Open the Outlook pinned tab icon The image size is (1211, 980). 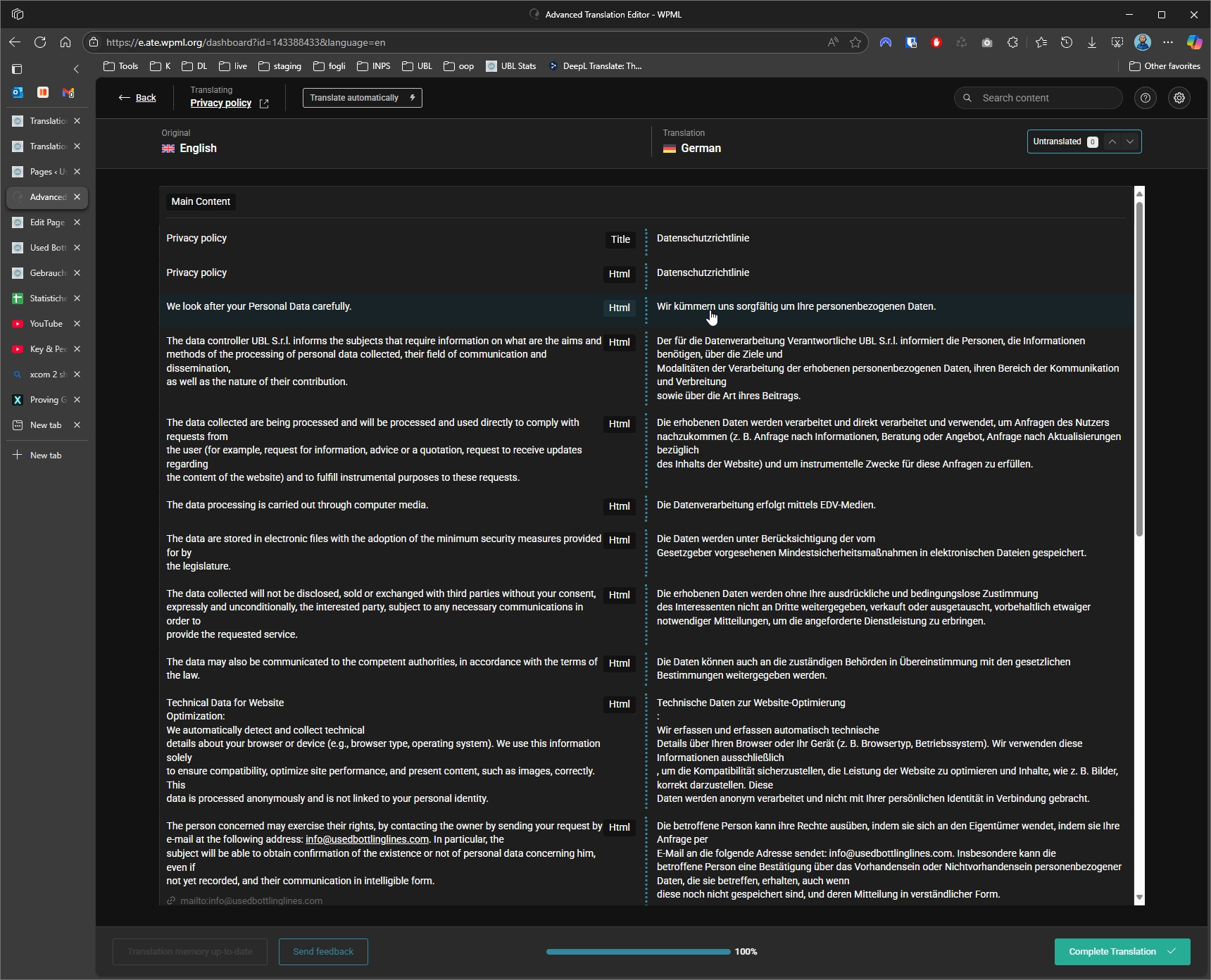click(18, 92)
